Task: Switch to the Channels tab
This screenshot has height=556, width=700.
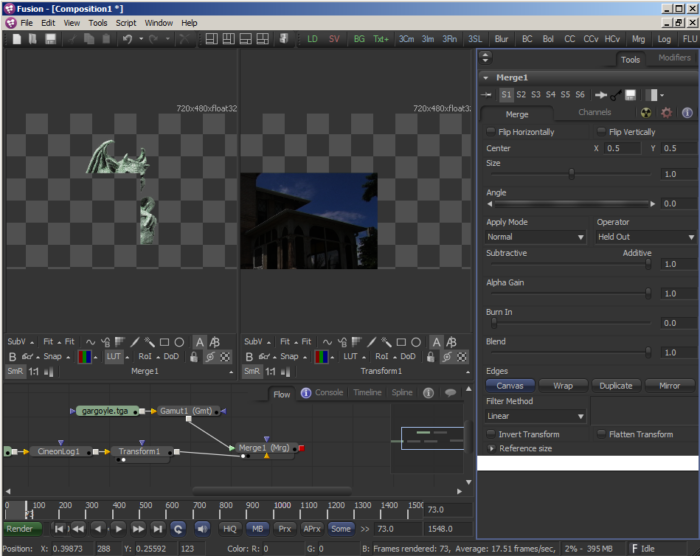Action: coord(595,112)
